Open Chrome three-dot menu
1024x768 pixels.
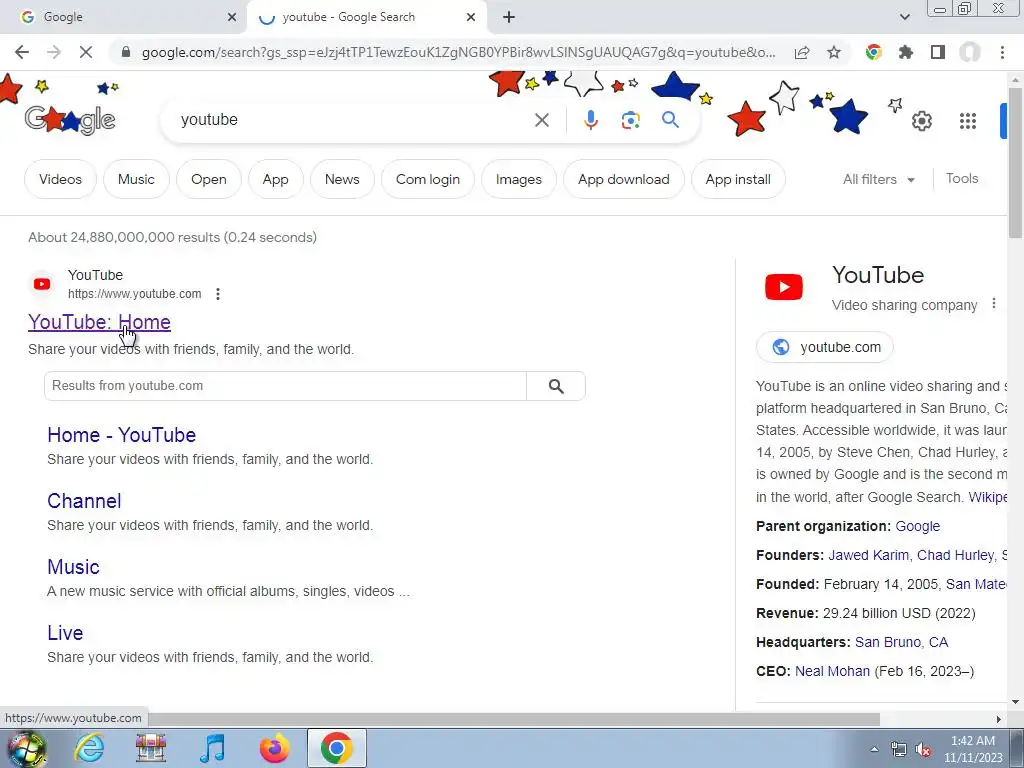tap(1002, 52)
